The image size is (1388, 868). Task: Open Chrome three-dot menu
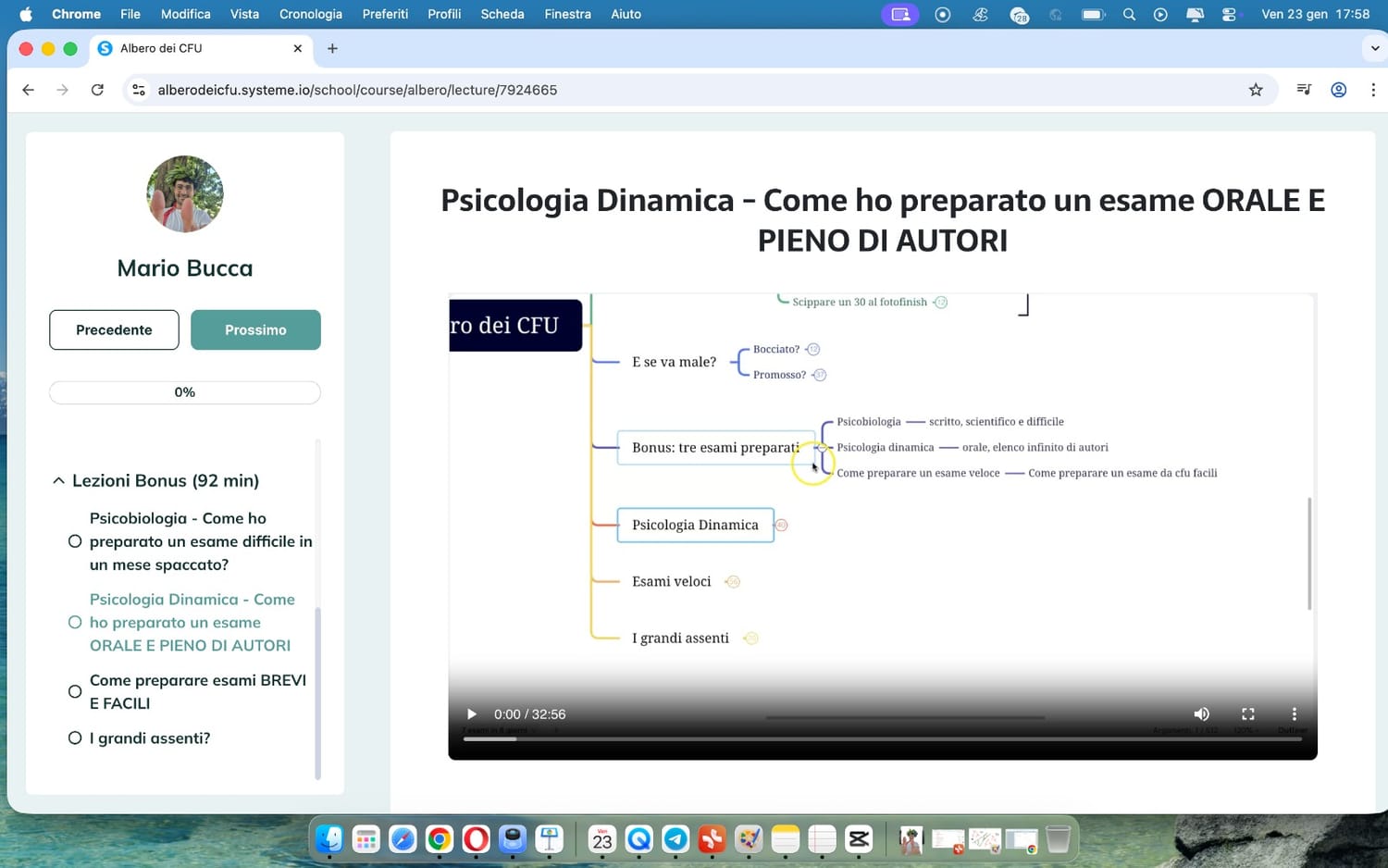[x=1373, y=90]
